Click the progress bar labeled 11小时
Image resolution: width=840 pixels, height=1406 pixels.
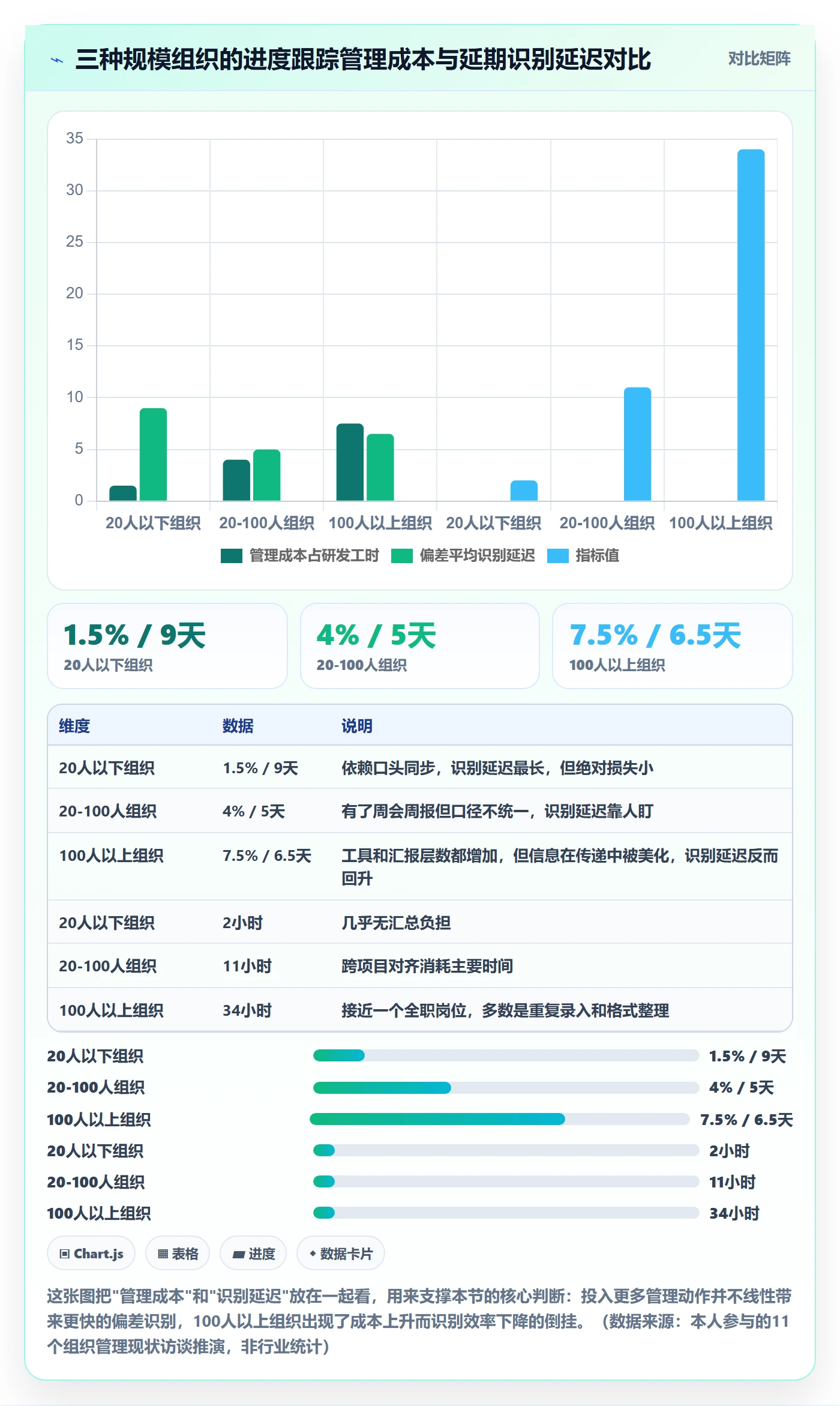[506, 1181]
